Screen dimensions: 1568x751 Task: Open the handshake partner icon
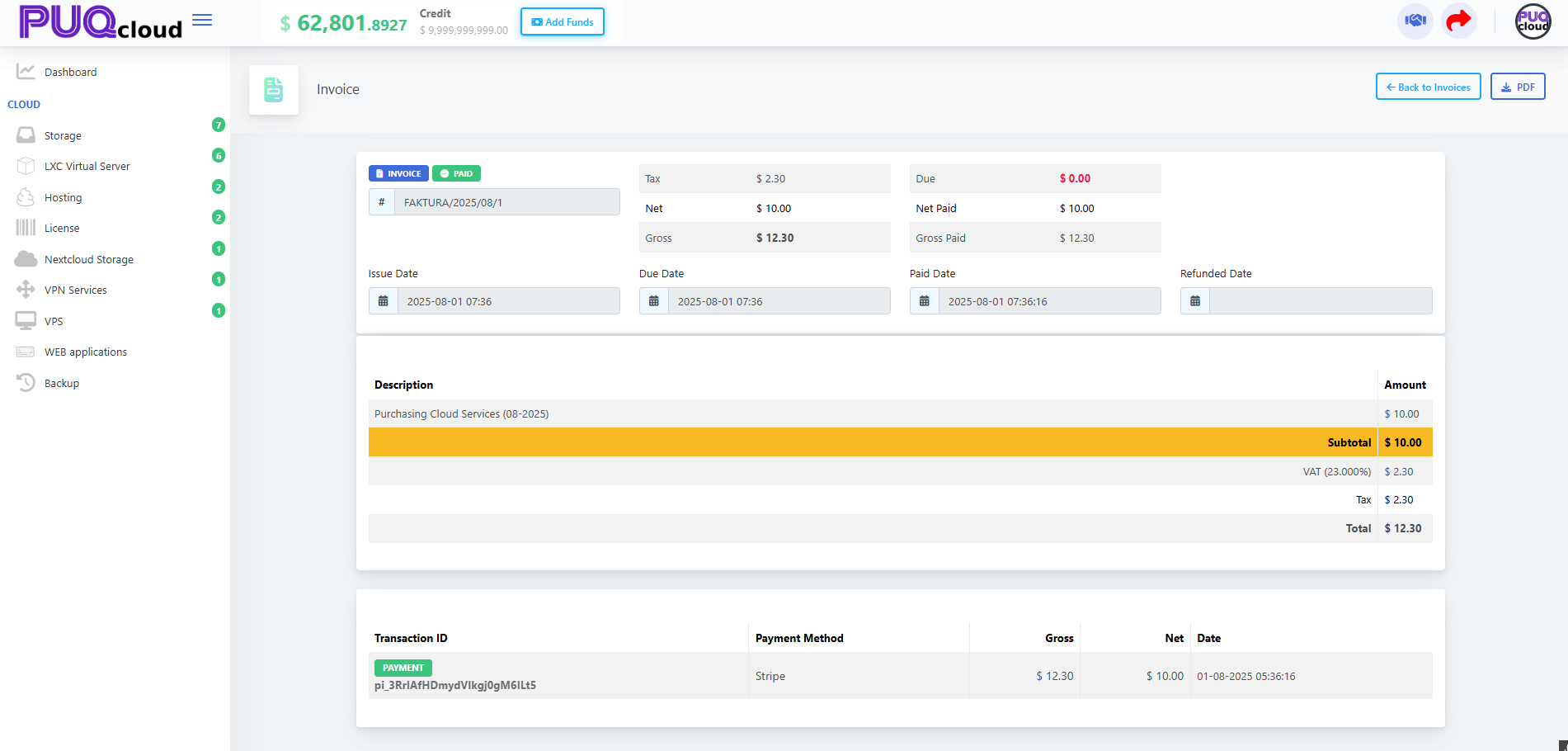(1415, 21)
